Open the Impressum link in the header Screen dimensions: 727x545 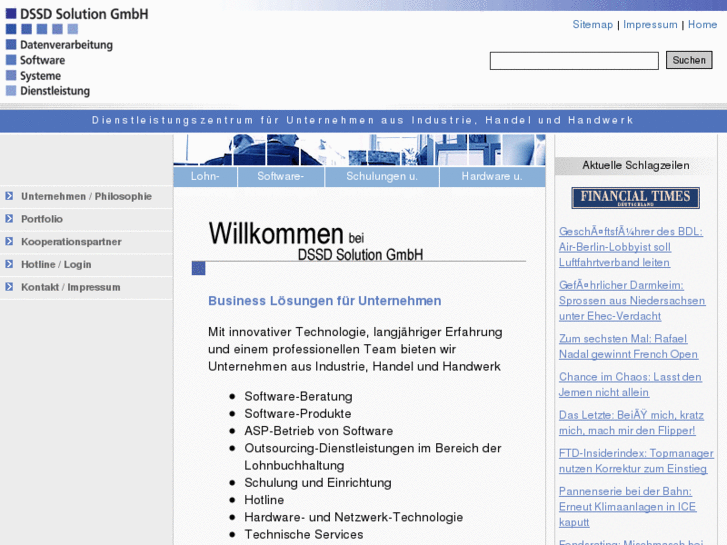[x=650, y=25]
